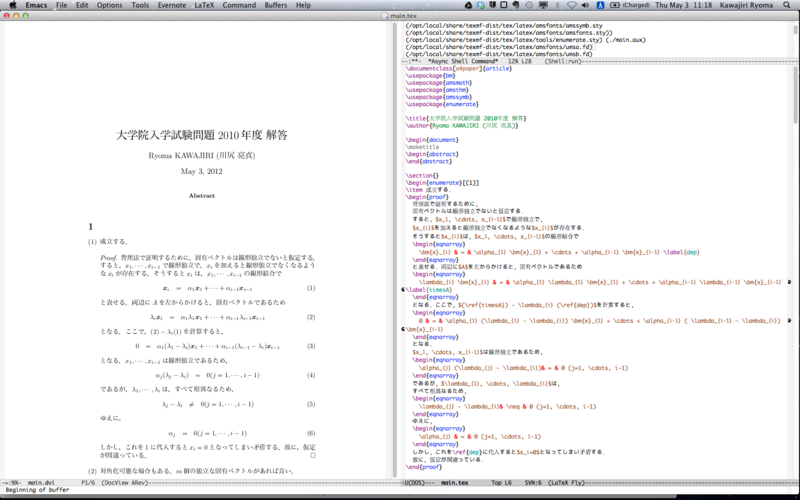Click the umsb.fd path in shell output
800x500 pixels.
pyautogui.click(x=499, y=54)
